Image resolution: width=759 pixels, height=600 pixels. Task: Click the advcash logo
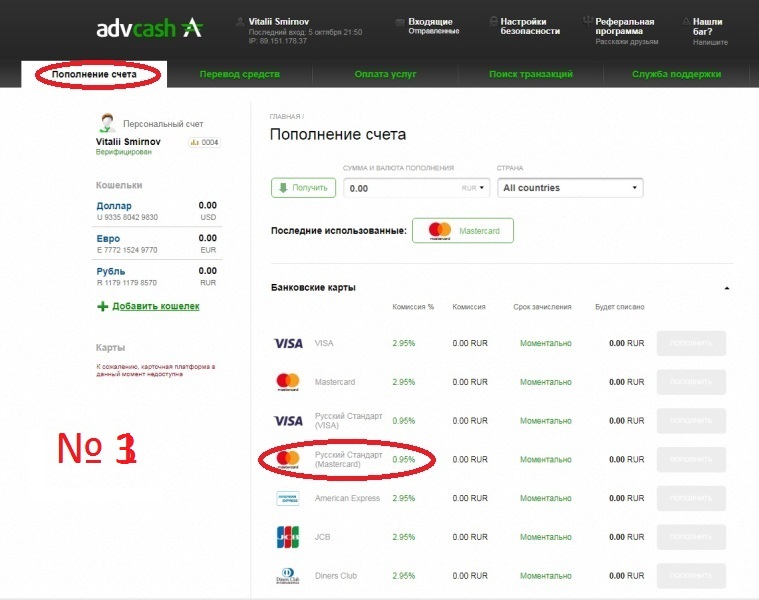tap(150, 28)
